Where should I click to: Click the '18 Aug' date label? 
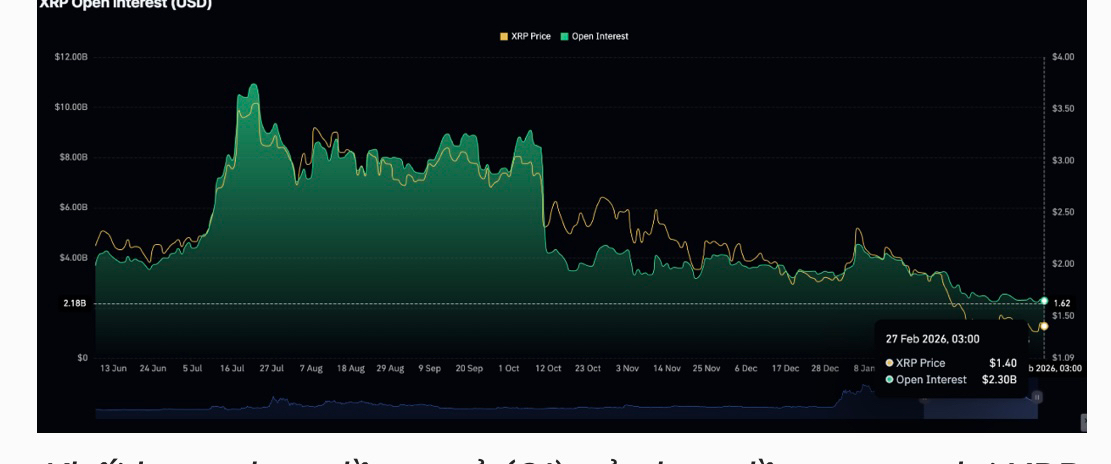pyautogui.click(x=351, y=369)
